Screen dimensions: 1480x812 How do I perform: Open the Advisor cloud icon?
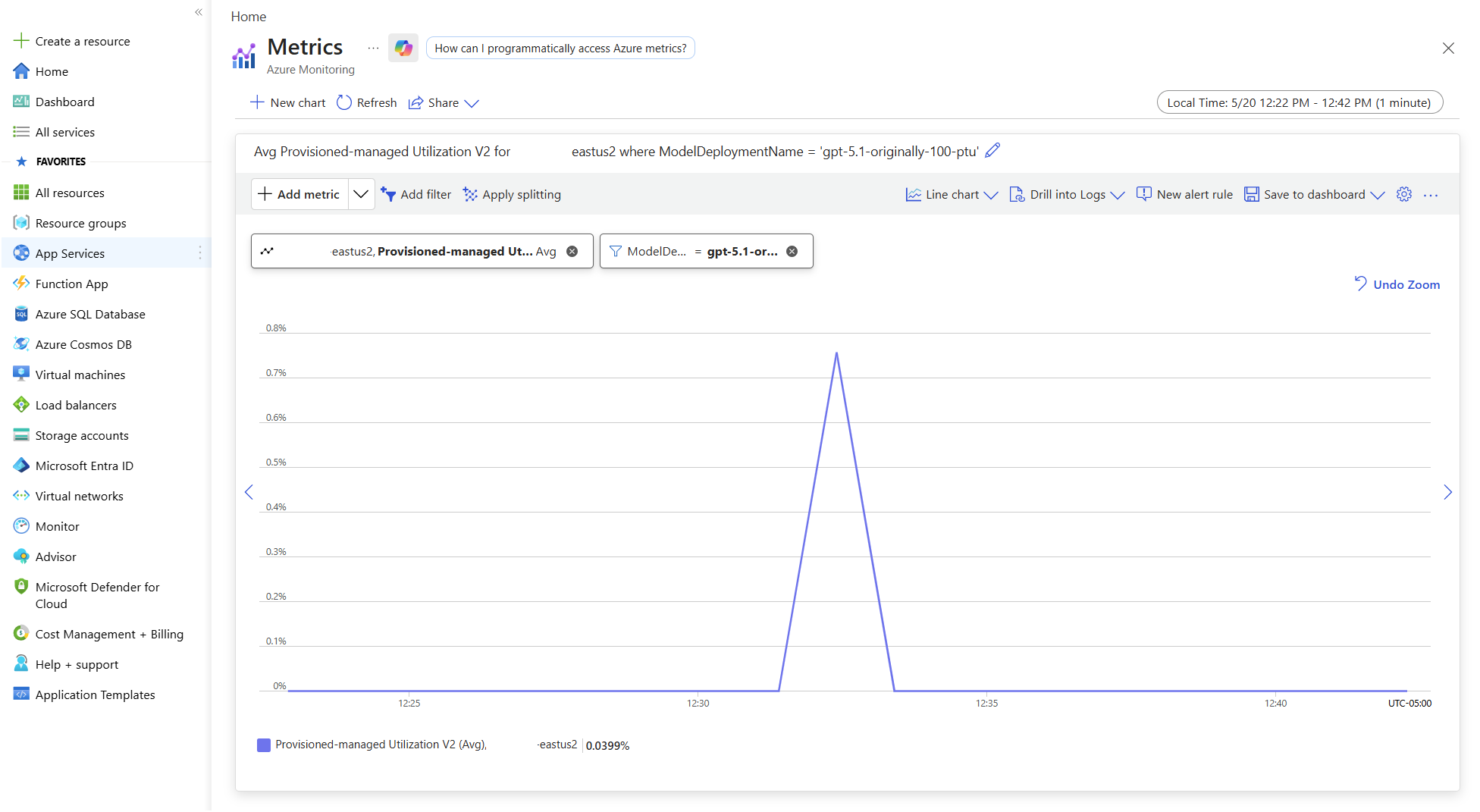point(21,556)
